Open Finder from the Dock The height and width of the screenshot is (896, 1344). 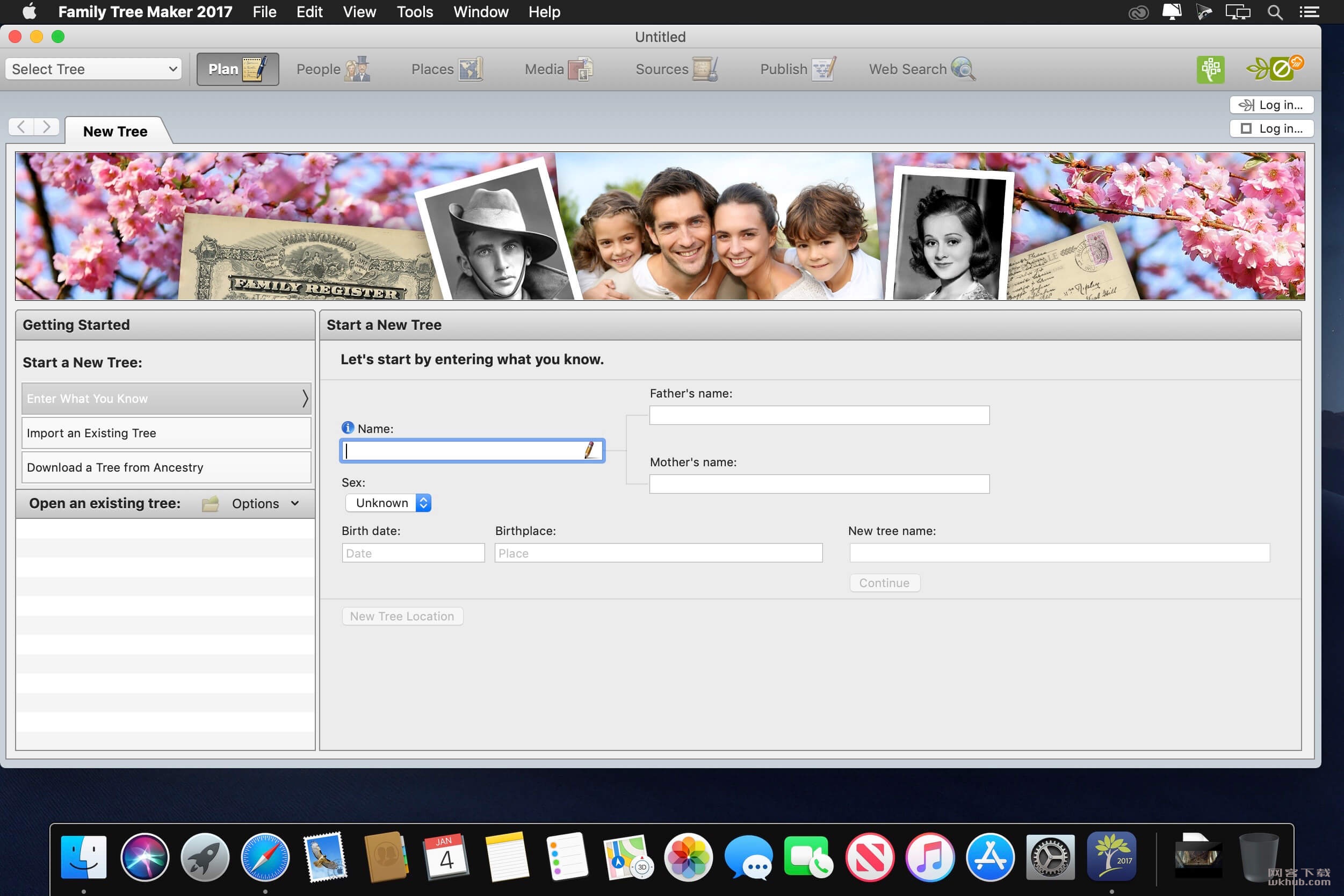[x=84, y=857]
